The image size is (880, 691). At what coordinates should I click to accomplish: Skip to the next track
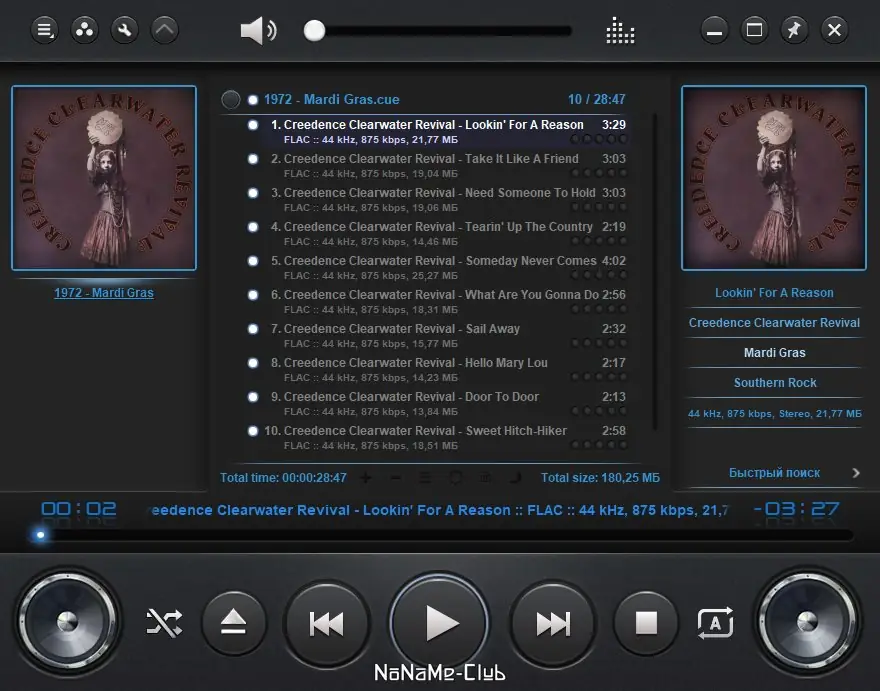click(x=553, y=623)
